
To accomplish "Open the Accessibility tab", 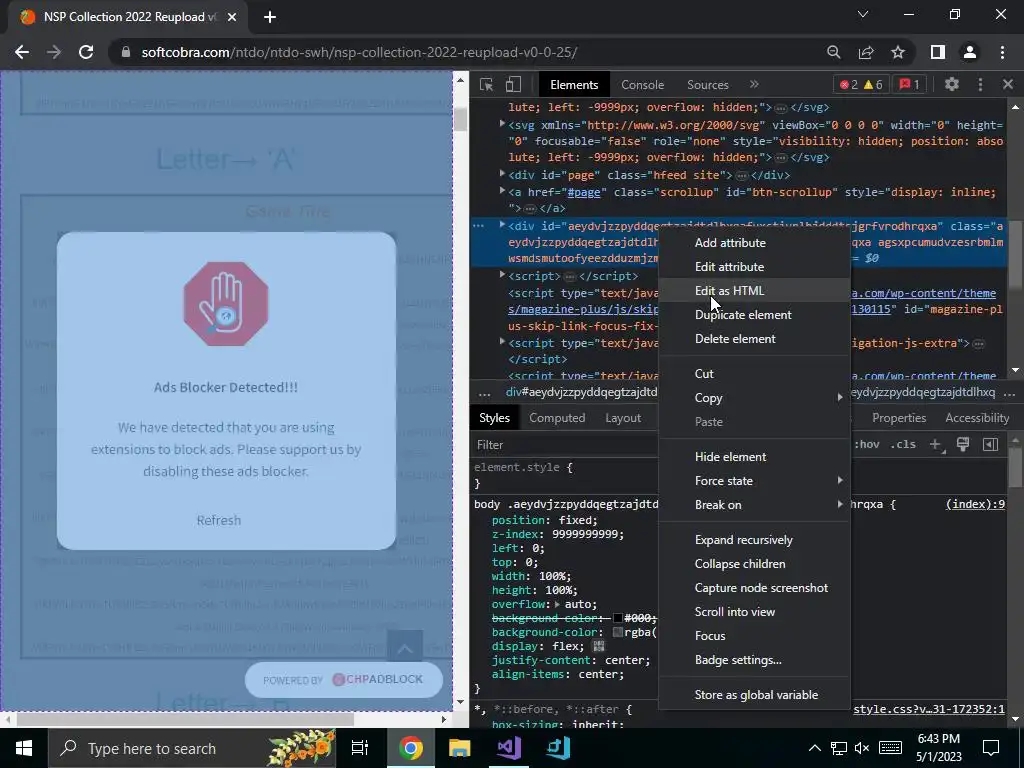I will coord(977,418).
